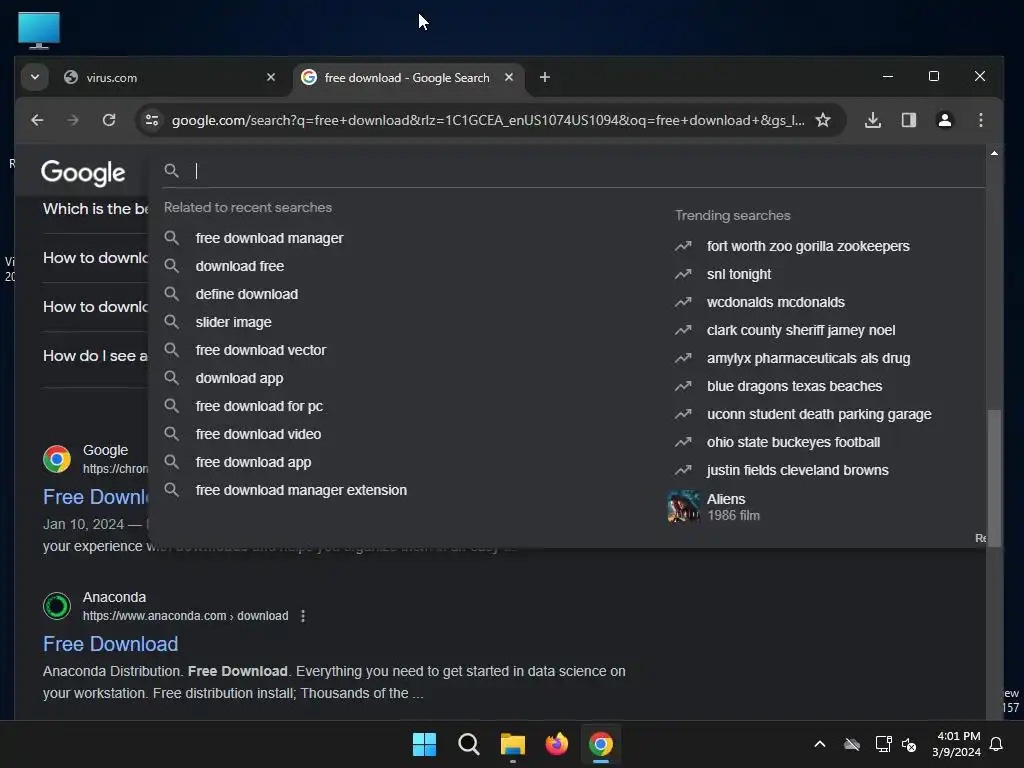Reload the current page

tap(109, 120)
